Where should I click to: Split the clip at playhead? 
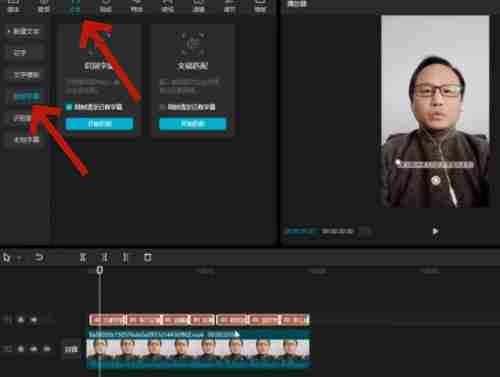(x=83, y=257)
